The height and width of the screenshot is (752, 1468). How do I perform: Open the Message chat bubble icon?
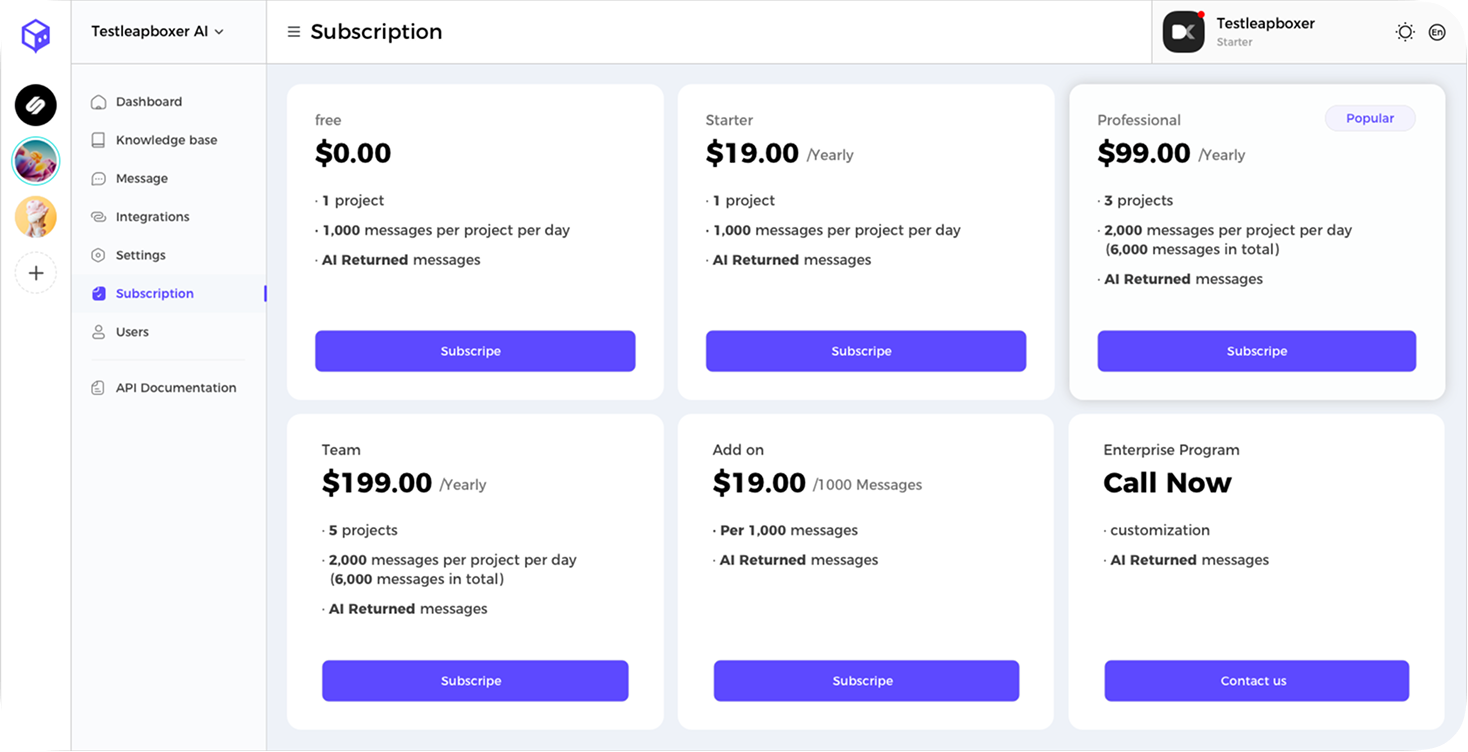[98, 179]
